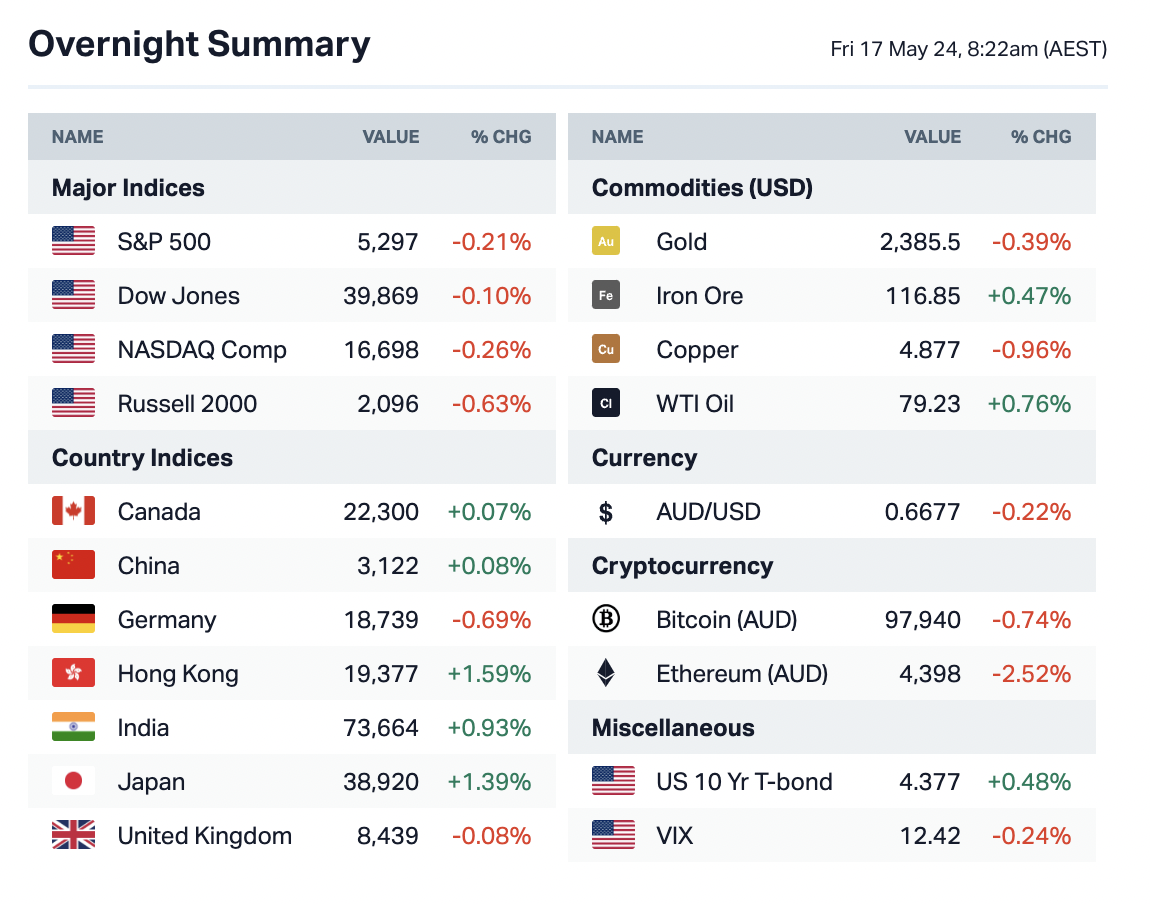Open the NASDAQ Comp row
1150x904 pixels.
click(202, 349)
